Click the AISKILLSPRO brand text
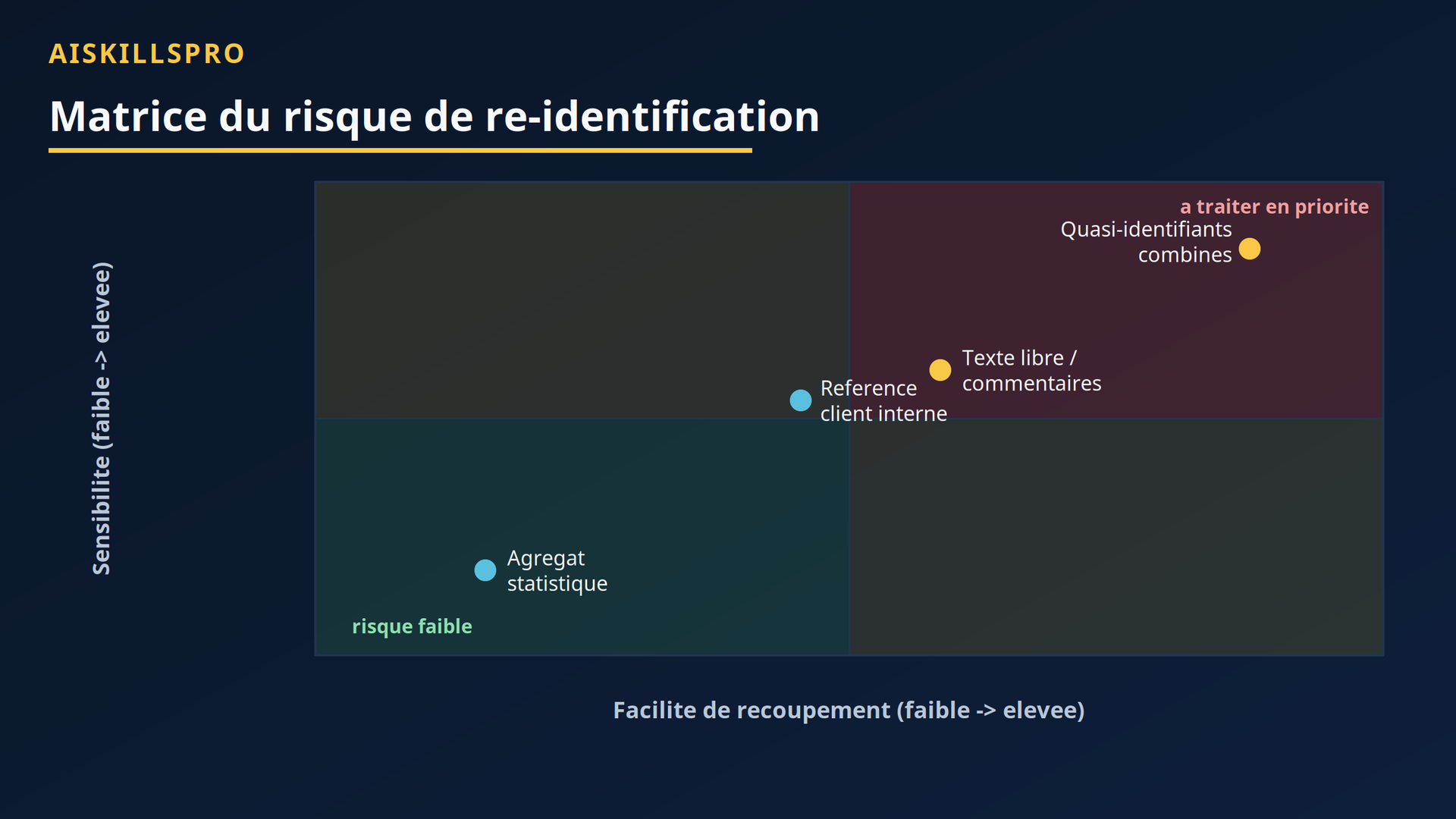The height and width of the screenshot is (819, 1456). pyautogui.click(x=147, y=54)
